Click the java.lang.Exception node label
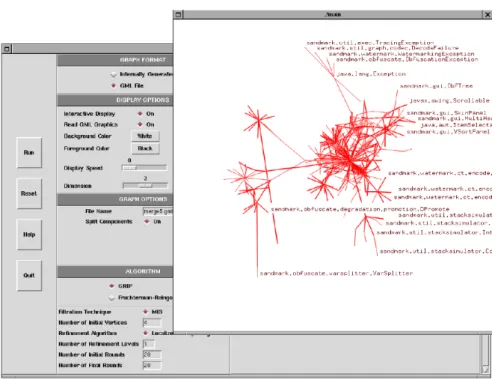This screenshot has height=383, width=495. [x=371, y=74]
